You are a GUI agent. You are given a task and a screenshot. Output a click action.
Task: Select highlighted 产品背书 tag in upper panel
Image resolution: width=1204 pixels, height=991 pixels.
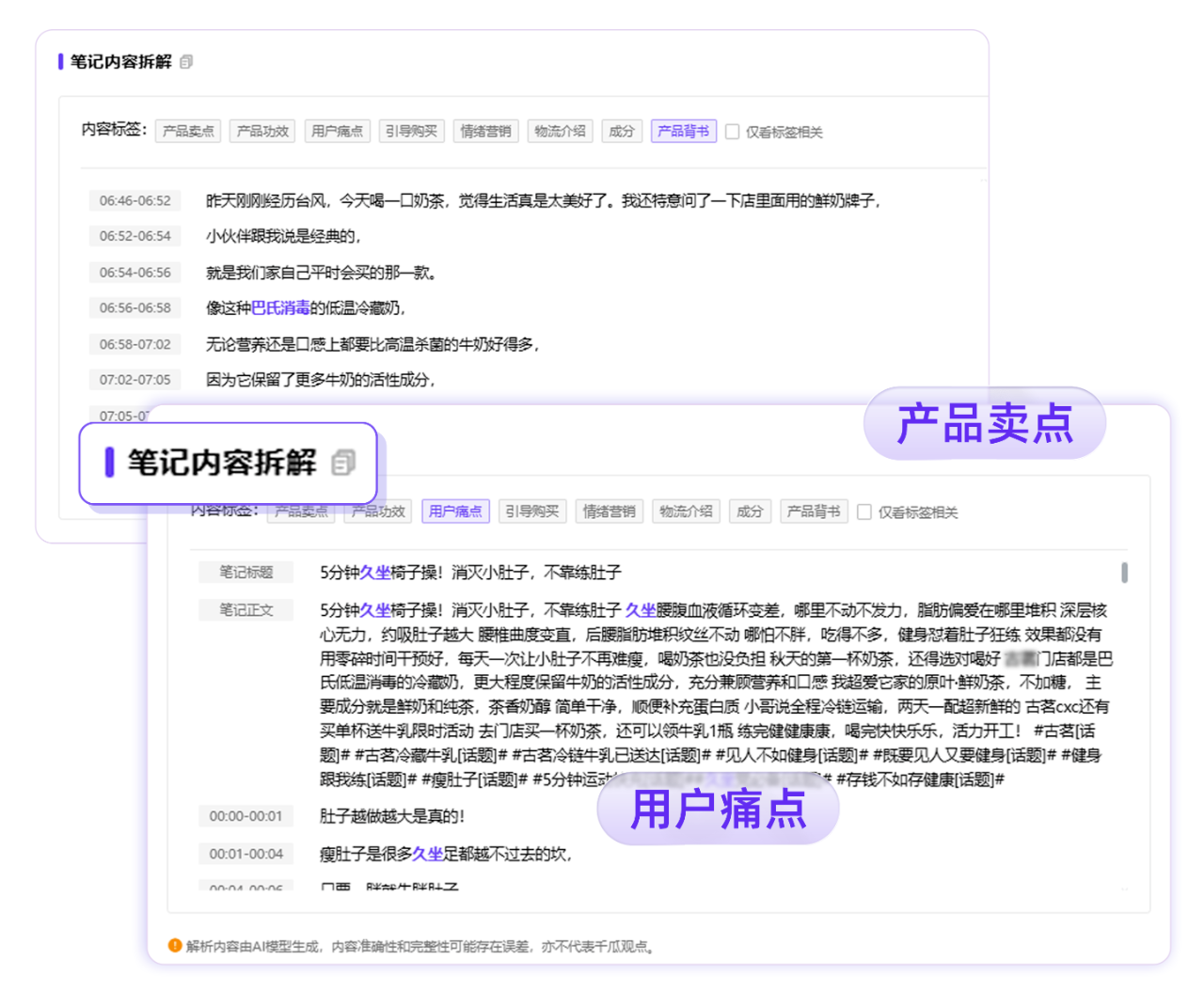point(683,132)
